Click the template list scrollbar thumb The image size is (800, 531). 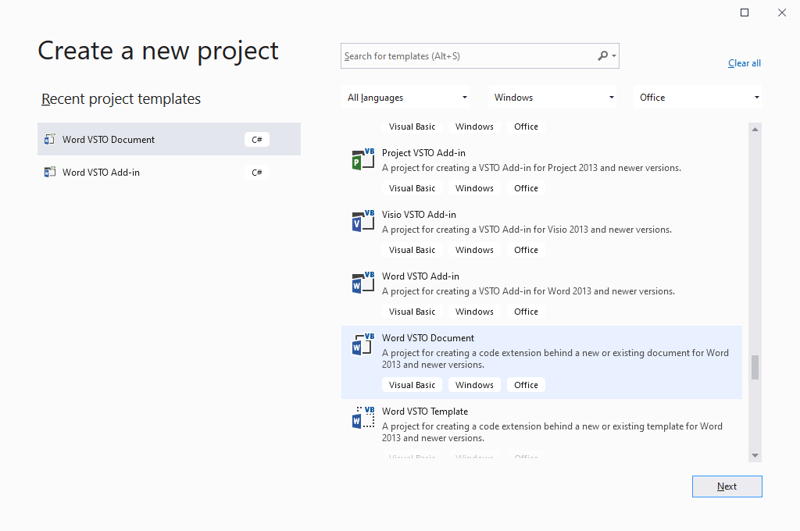pos(755,367)
